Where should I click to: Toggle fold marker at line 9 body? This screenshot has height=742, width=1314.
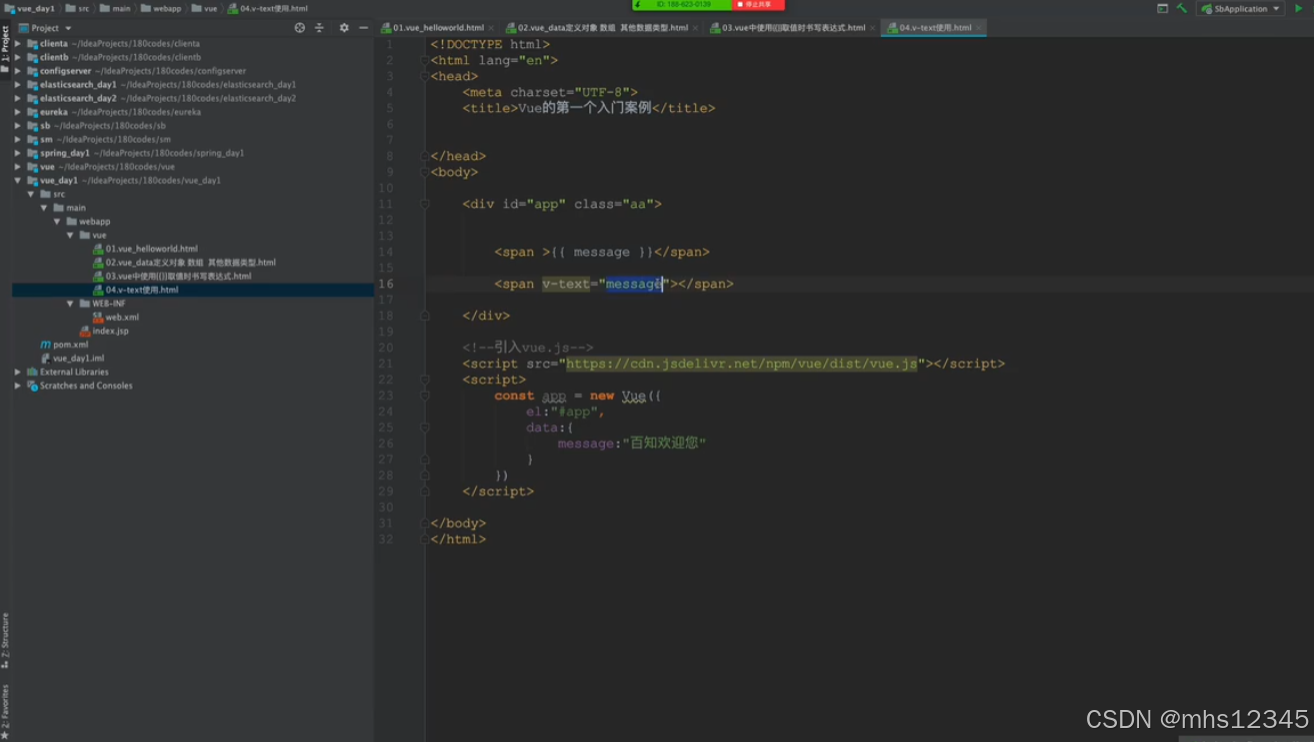pos(425,172)
